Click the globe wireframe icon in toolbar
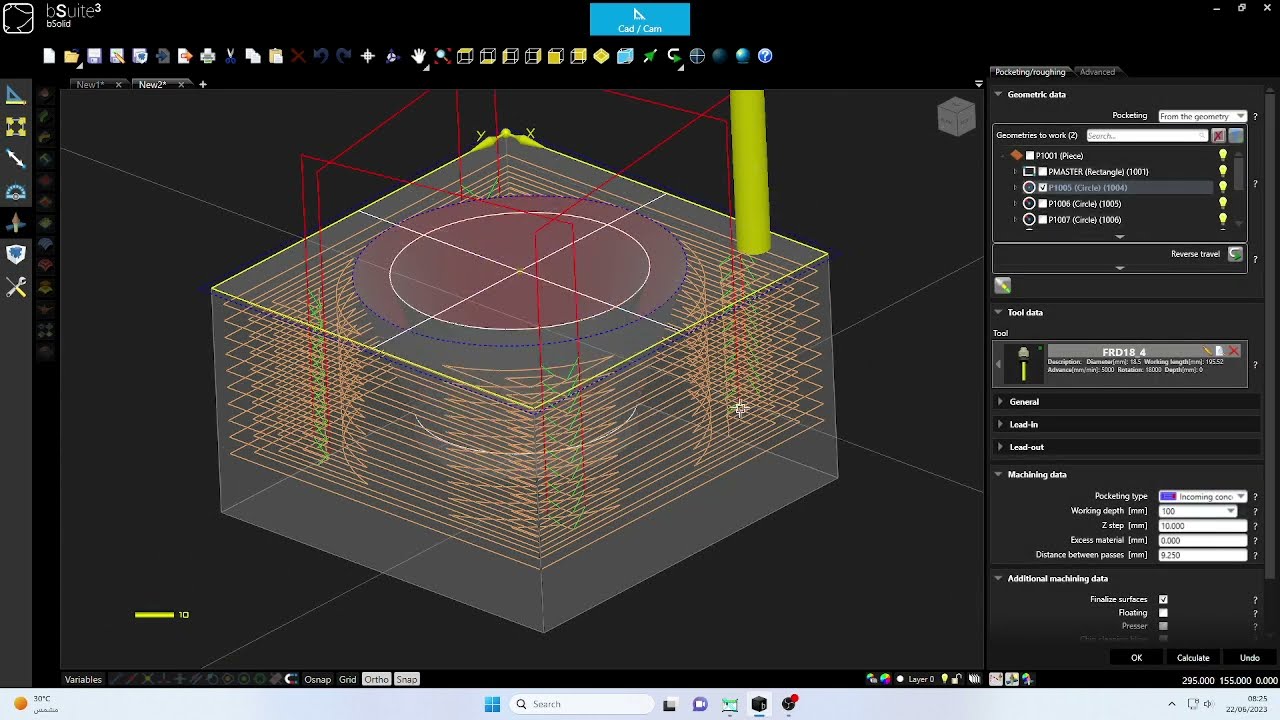Viewport: 1280px width, 720px height. pos(697,56)
